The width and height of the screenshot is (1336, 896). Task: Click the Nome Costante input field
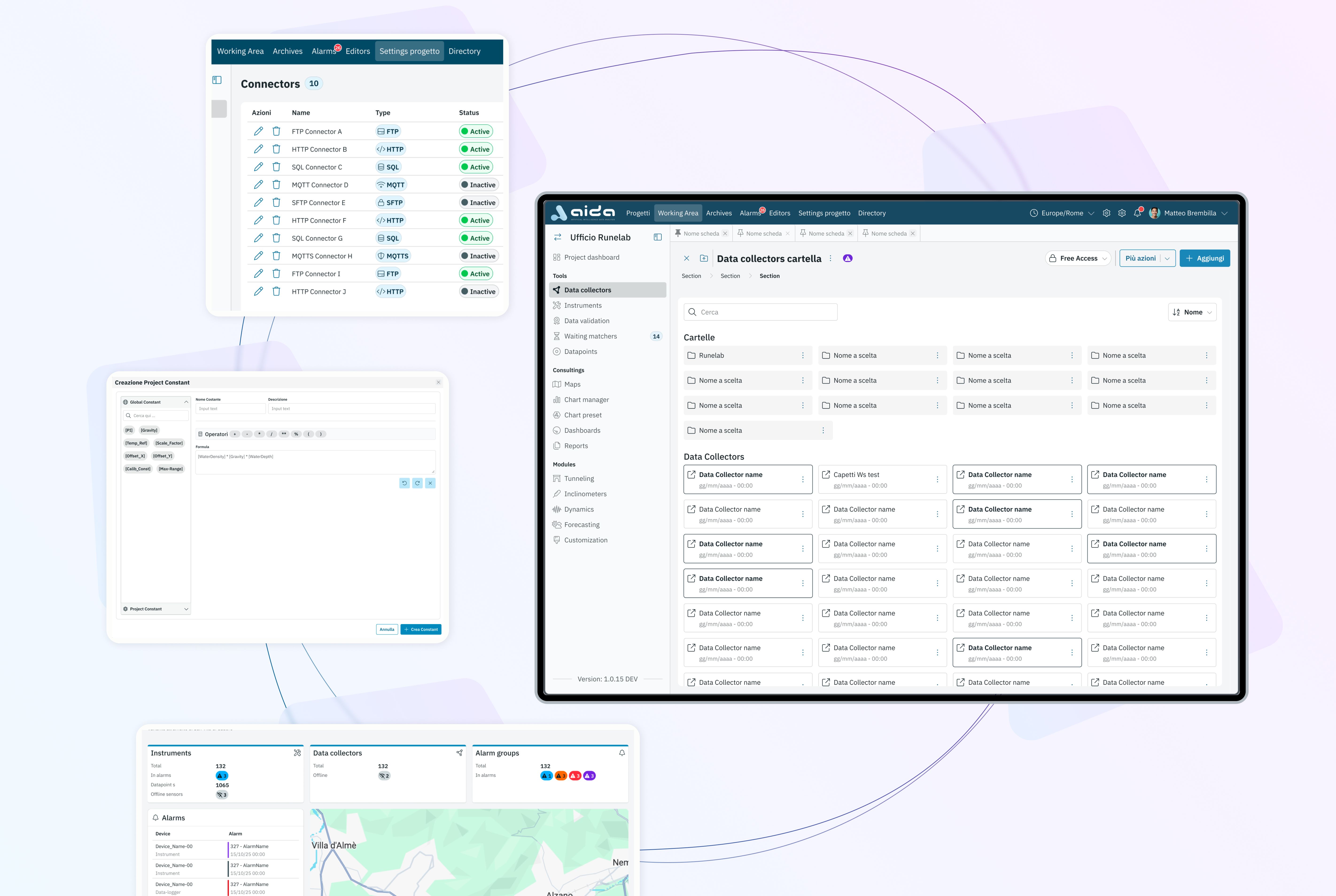[x=230, y=409]
